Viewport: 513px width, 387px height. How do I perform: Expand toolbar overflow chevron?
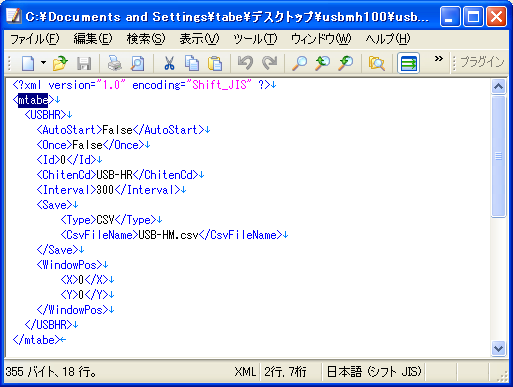click(439, 59)
